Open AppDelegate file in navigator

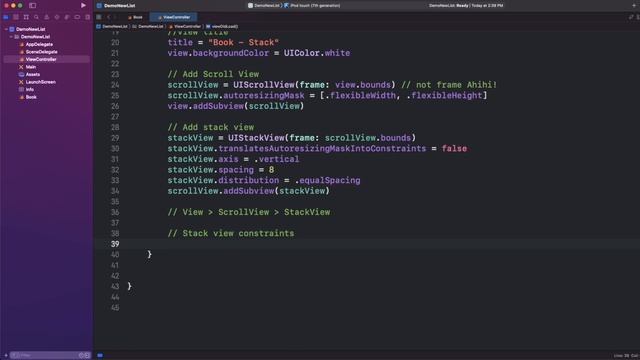pos(39,44)
